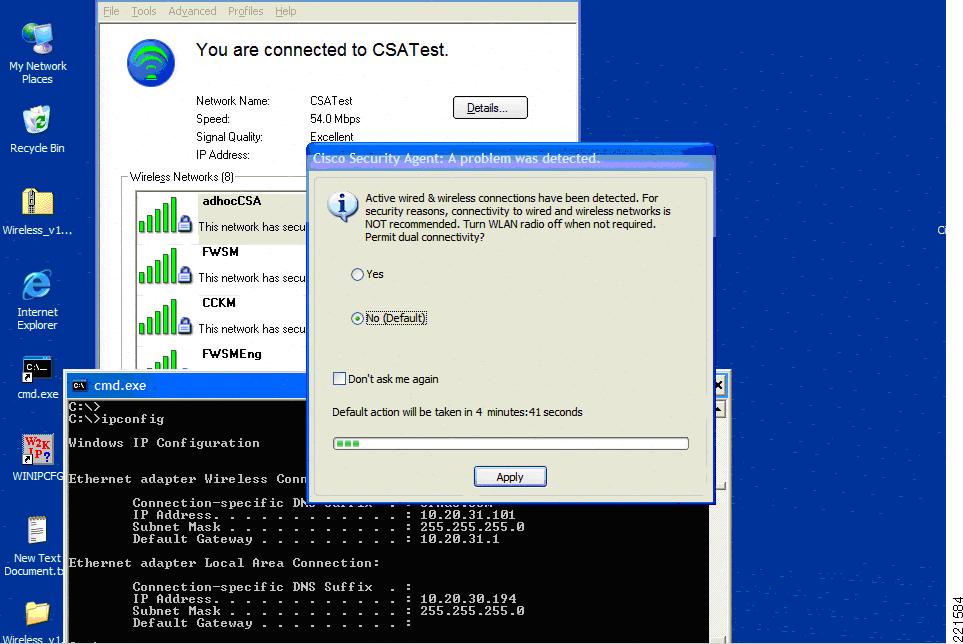Click the green wireless connection status icon
The image size is (963, 644).
tap(150, 63)
